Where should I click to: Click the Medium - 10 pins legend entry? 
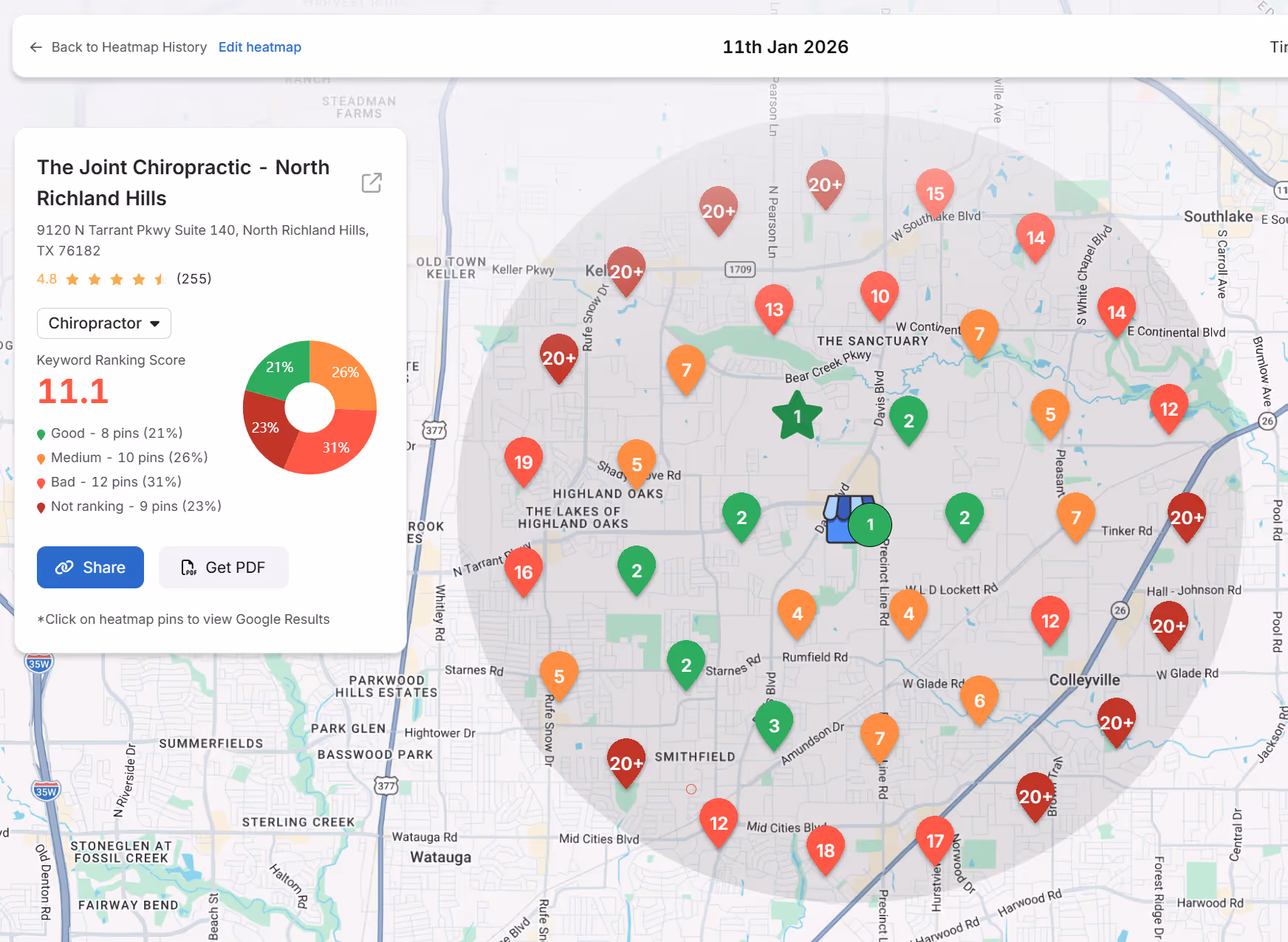tap(122, 458)
